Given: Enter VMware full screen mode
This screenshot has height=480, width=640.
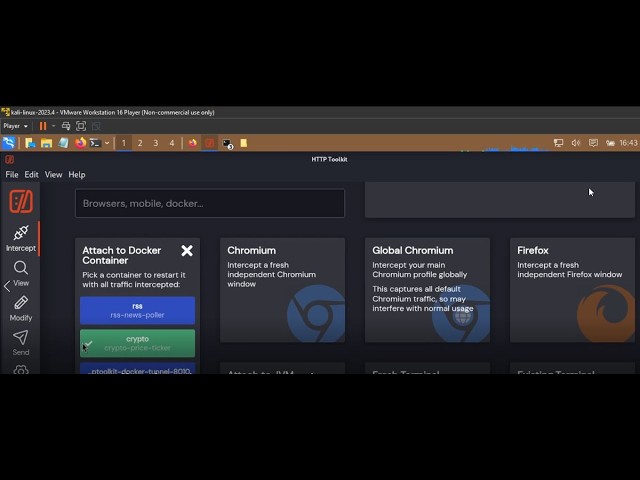Looking at the screenshot, I should click(x=81, y=126).
